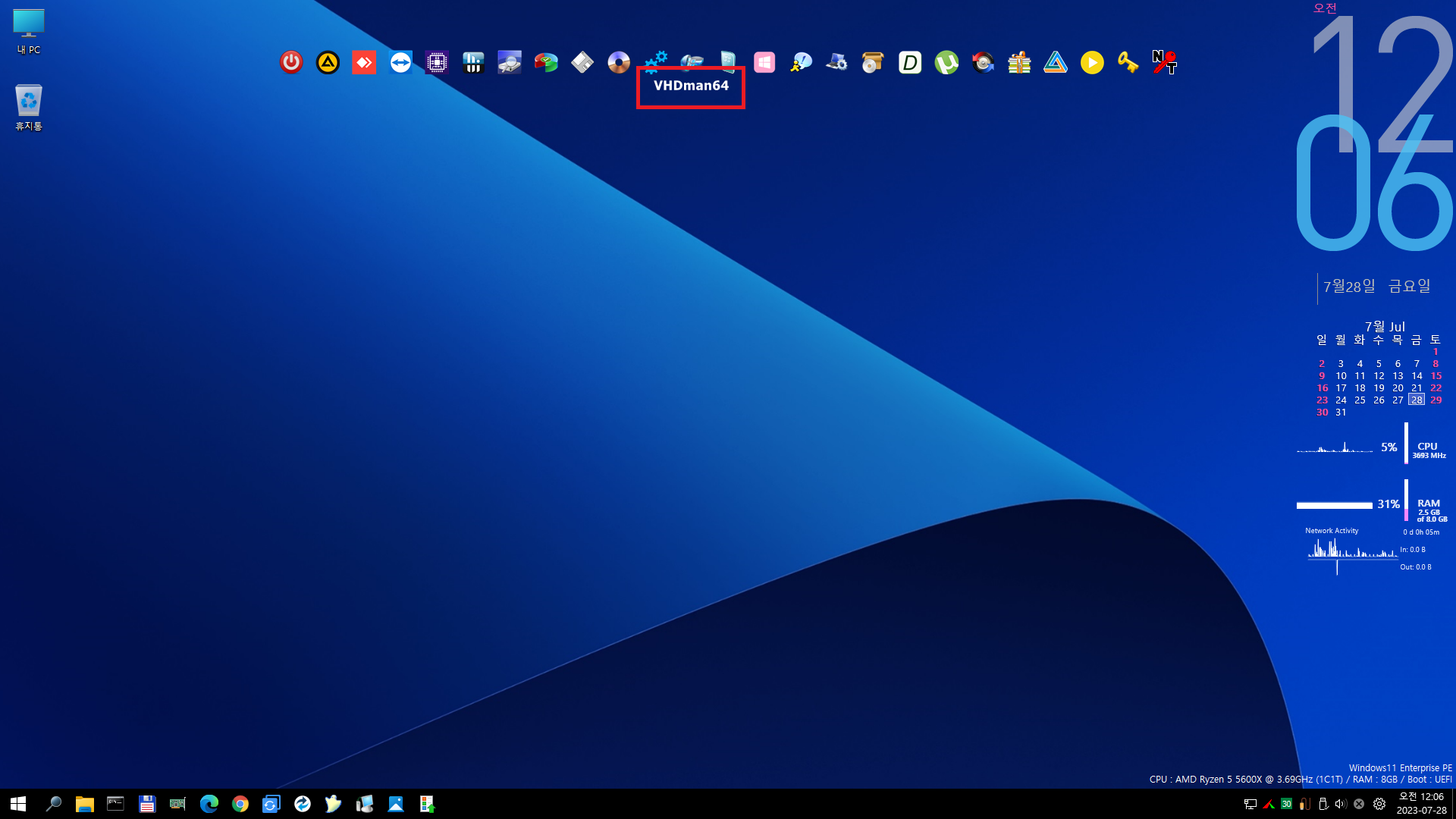Open the monitor with USB taskbar icon
1456x819 pixels.
tap(364, 804)
